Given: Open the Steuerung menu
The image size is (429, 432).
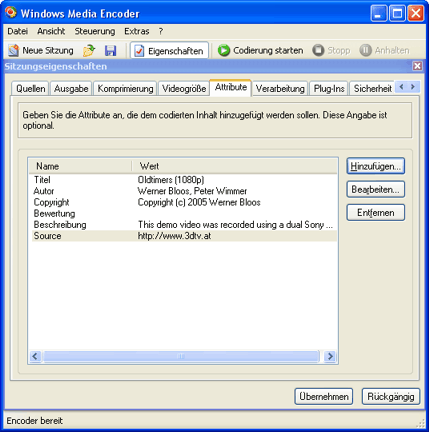Looking at the screenshot, I should click(x=95, y=31).
